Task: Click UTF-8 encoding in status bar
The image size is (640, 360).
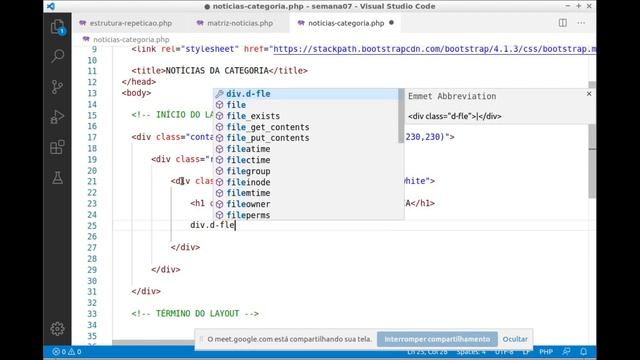Action: pos(504,351)
